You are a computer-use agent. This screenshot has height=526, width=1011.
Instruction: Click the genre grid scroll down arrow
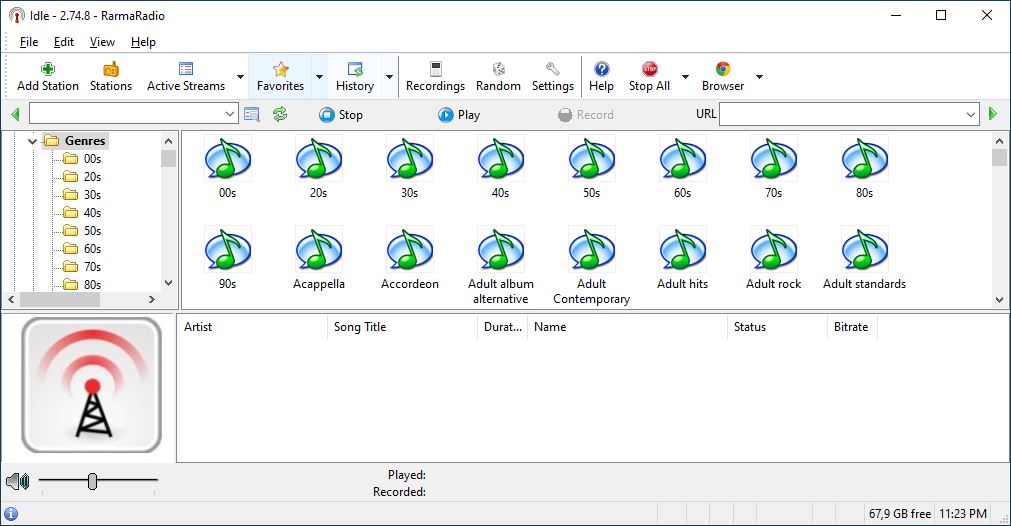click(999, 300)
